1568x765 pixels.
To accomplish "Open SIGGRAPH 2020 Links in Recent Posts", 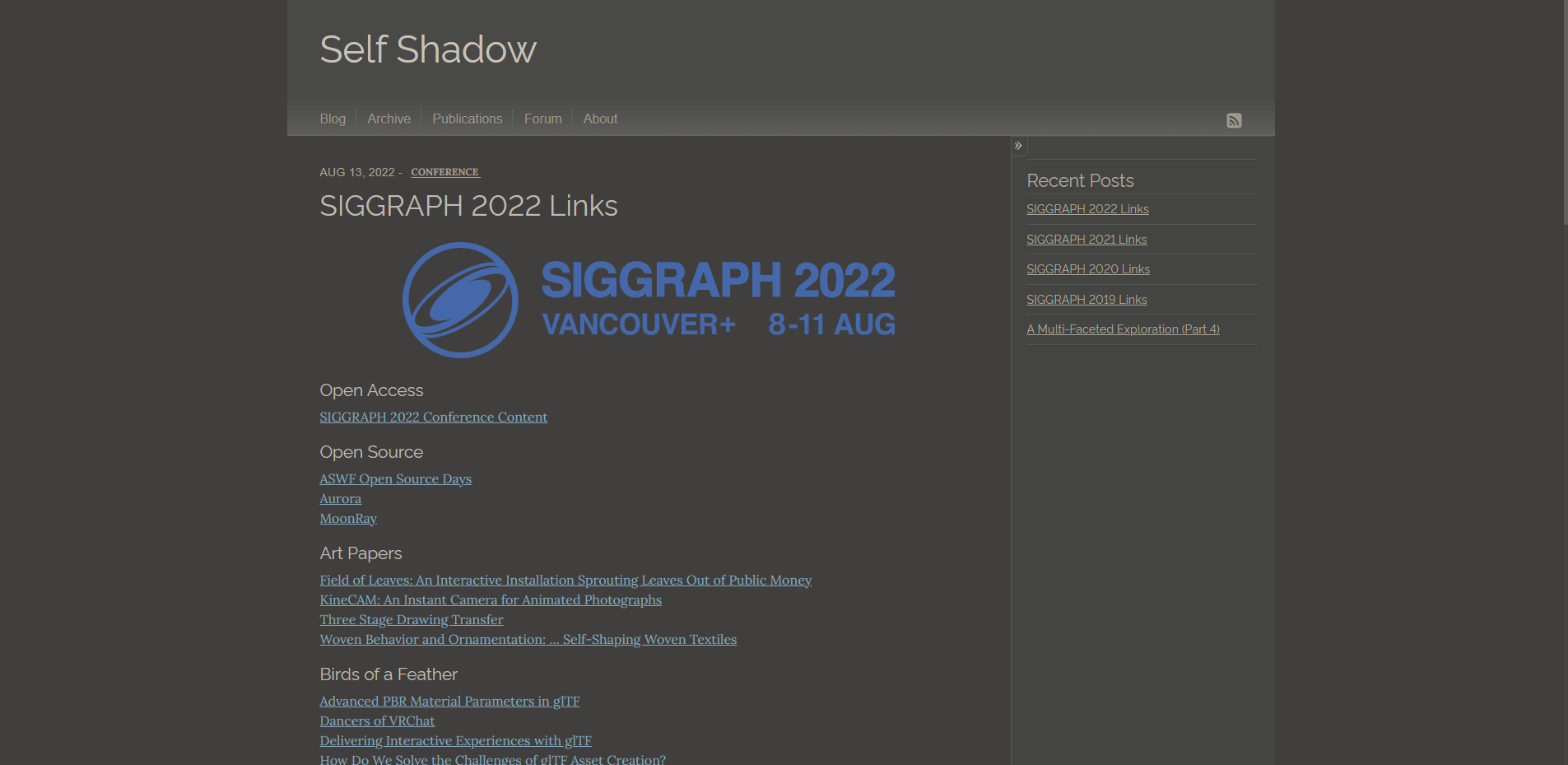I will coord(1088,269).
